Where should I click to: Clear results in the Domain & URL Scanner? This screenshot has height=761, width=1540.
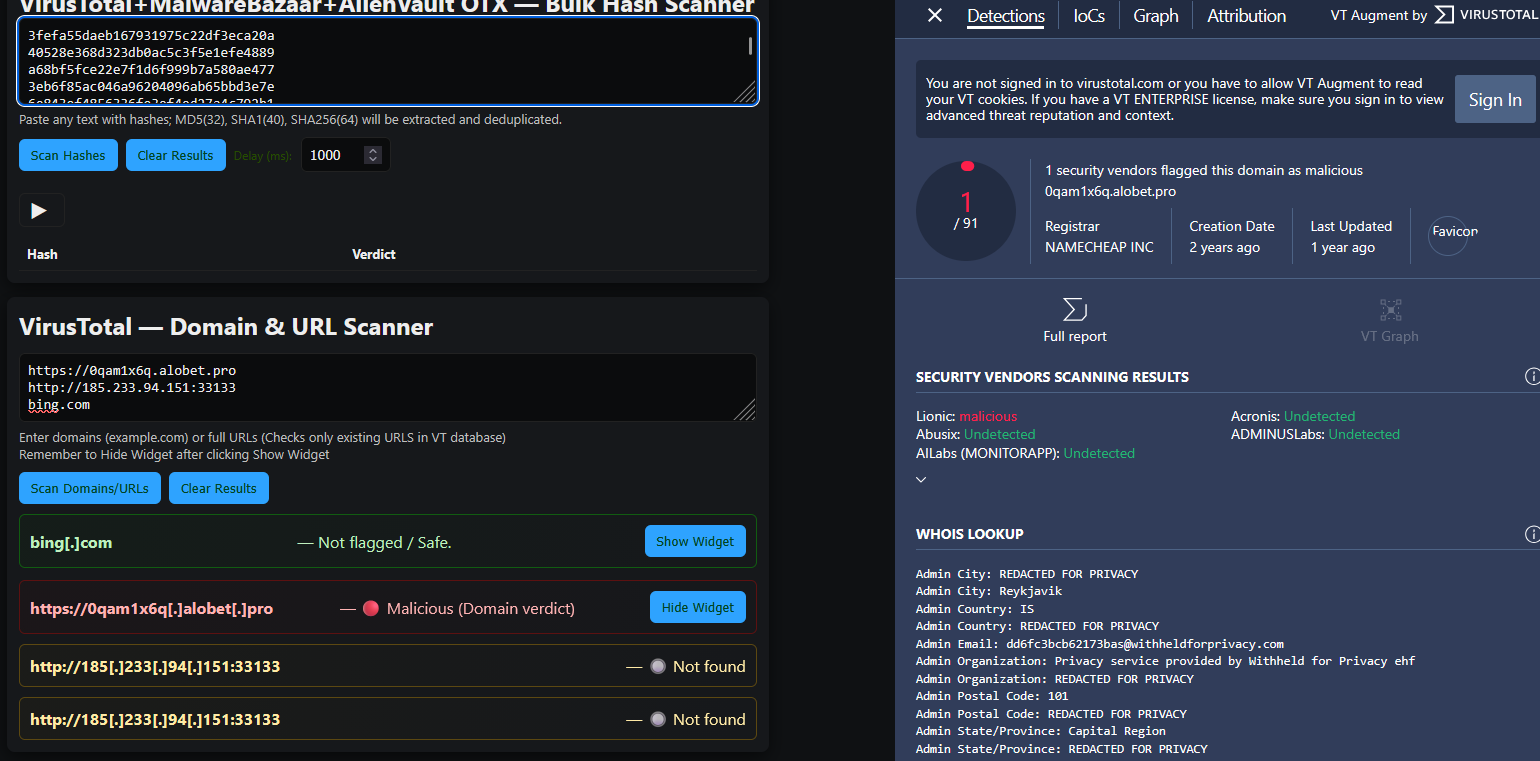[218, 488]
